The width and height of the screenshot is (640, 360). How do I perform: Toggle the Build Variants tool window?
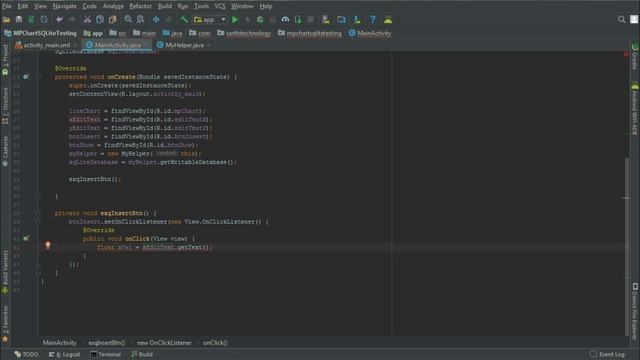5,271
